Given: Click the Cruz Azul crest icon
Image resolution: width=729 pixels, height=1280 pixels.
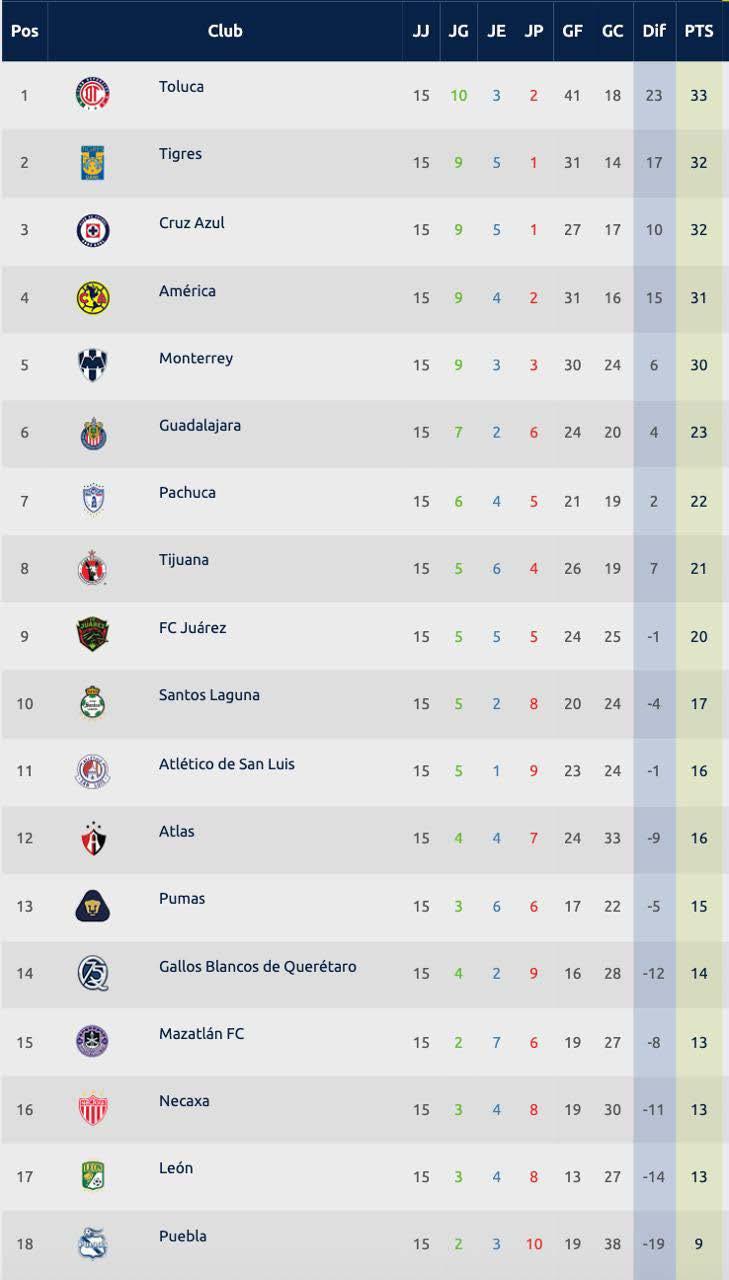Looking at the screenshot, I should pyautogui.click(x=93, y=230).
